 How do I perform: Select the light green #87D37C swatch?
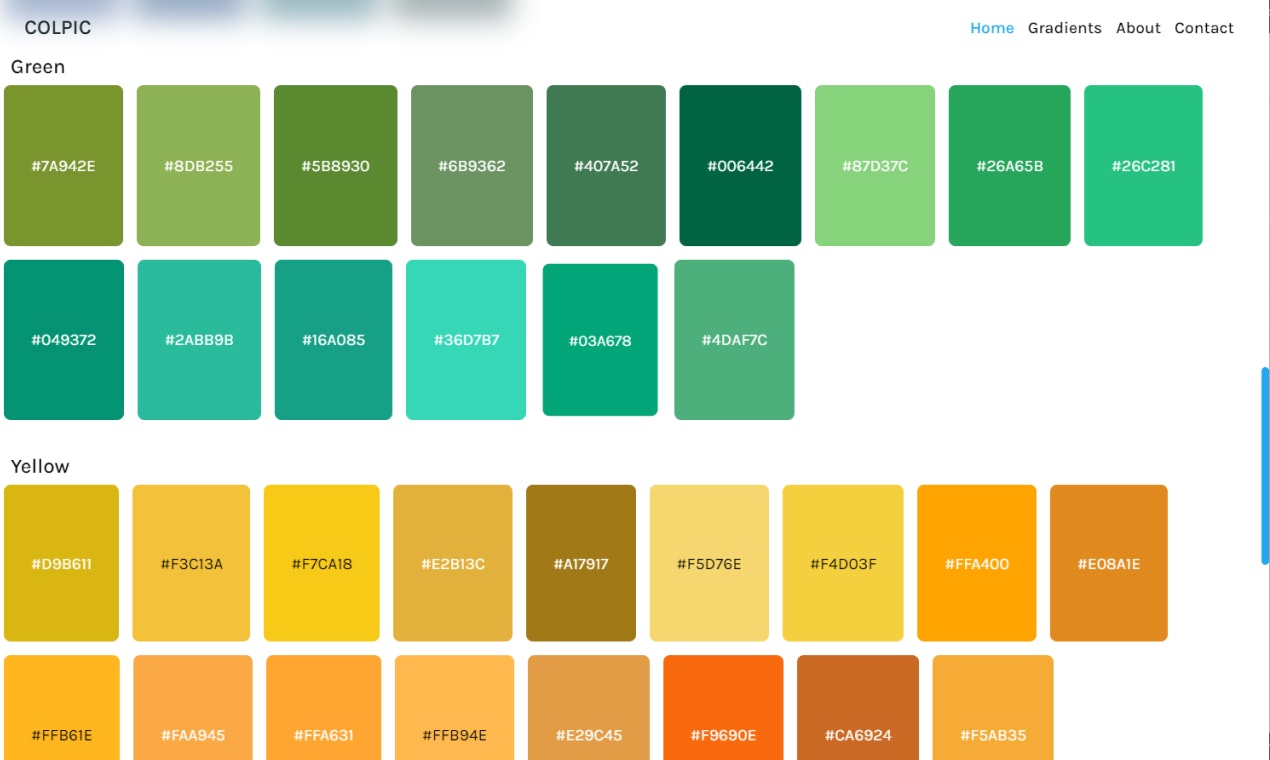click(875, 165)
